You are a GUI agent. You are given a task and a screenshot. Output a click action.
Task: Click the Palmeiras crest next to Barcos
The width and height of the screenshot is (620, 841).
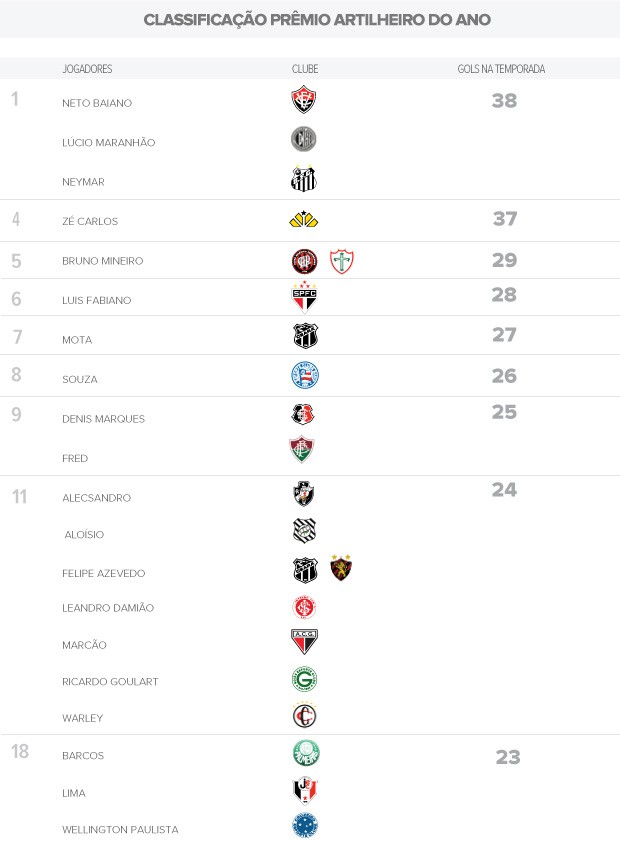[x=306, y=753]
